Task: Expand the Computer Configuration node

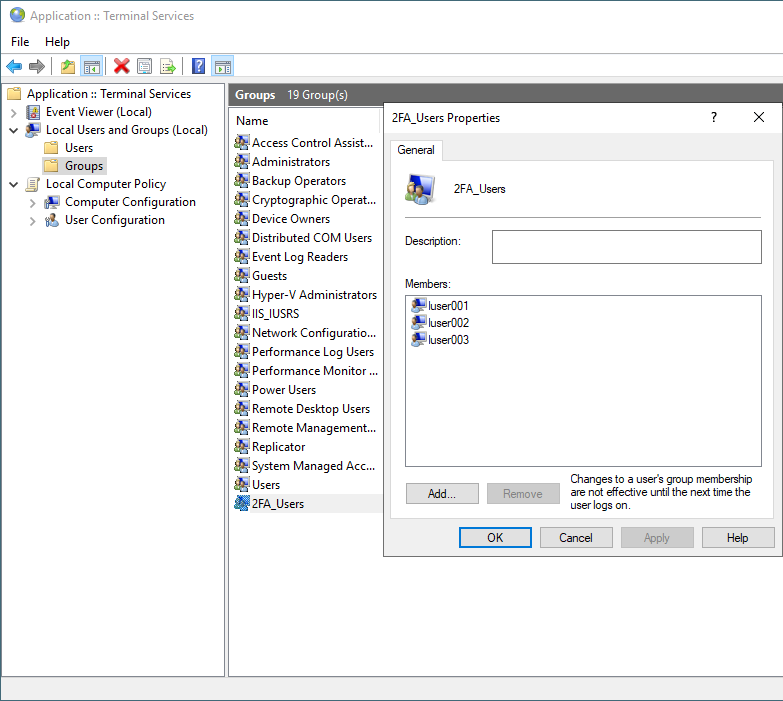Action: (x=32, y=202)
